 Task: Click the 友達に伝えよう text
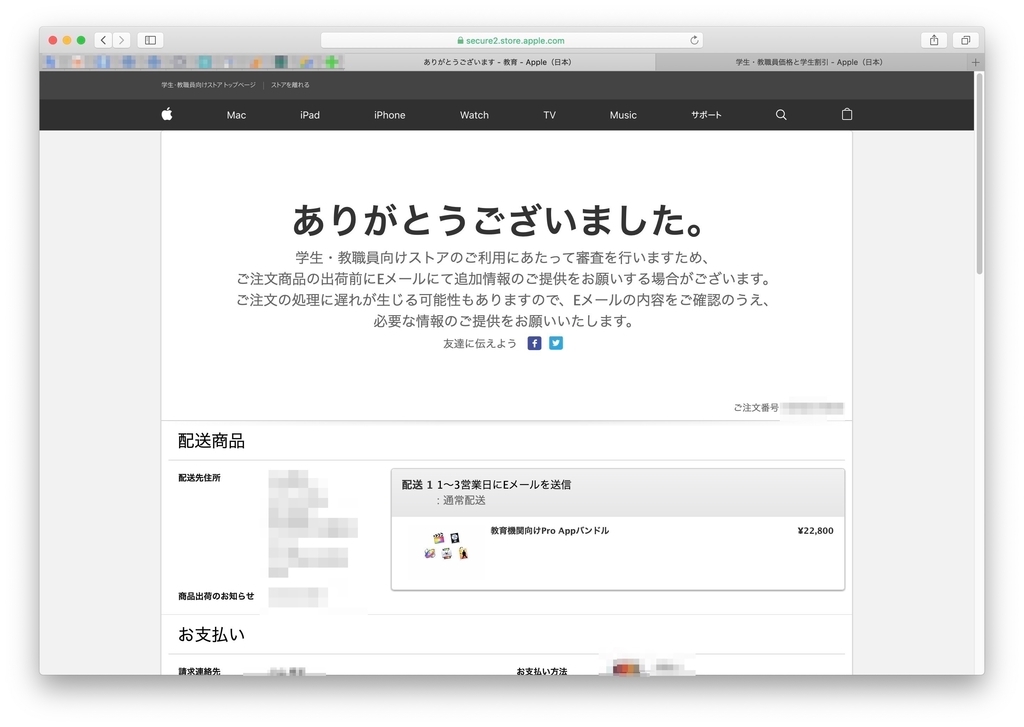[x=479, y=344]
